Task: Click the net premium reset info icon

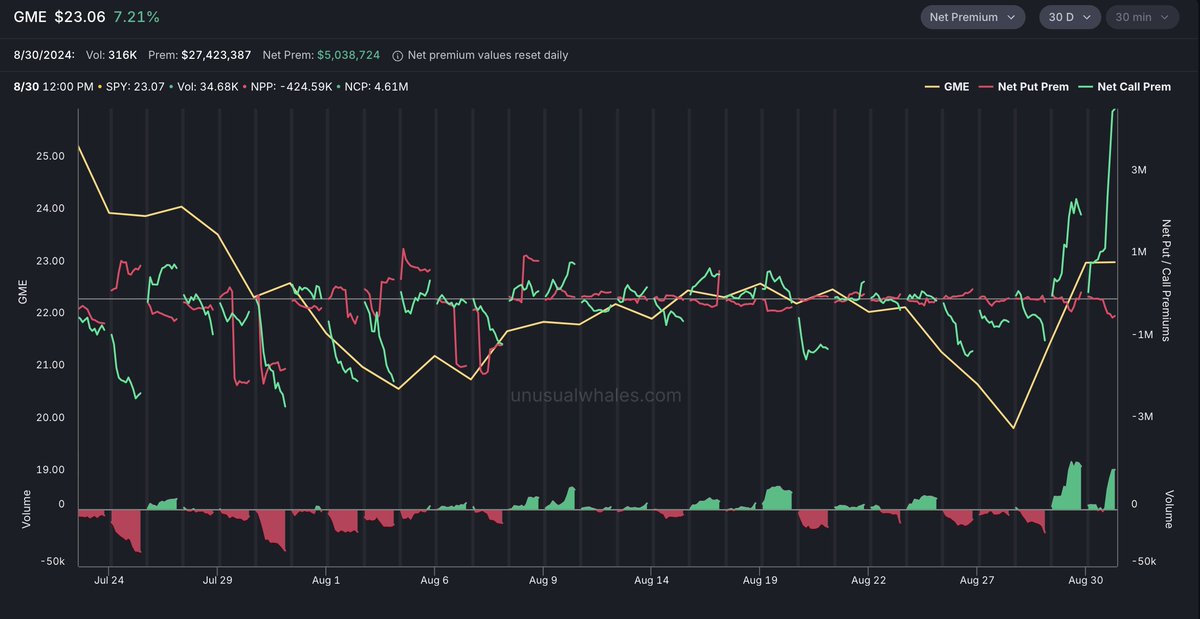Action: (x=398, y=55)
